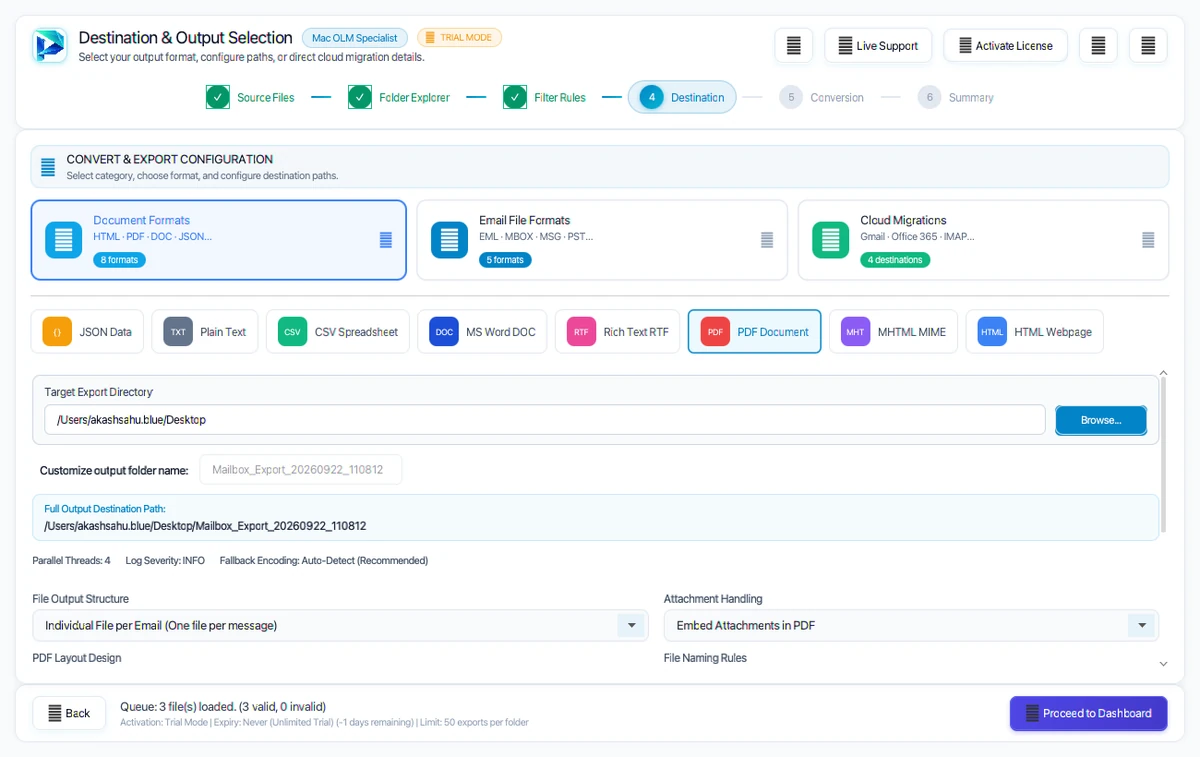Click the down chevron below the settings scrollbar
1200x757 pixels.
[1163, 664]
